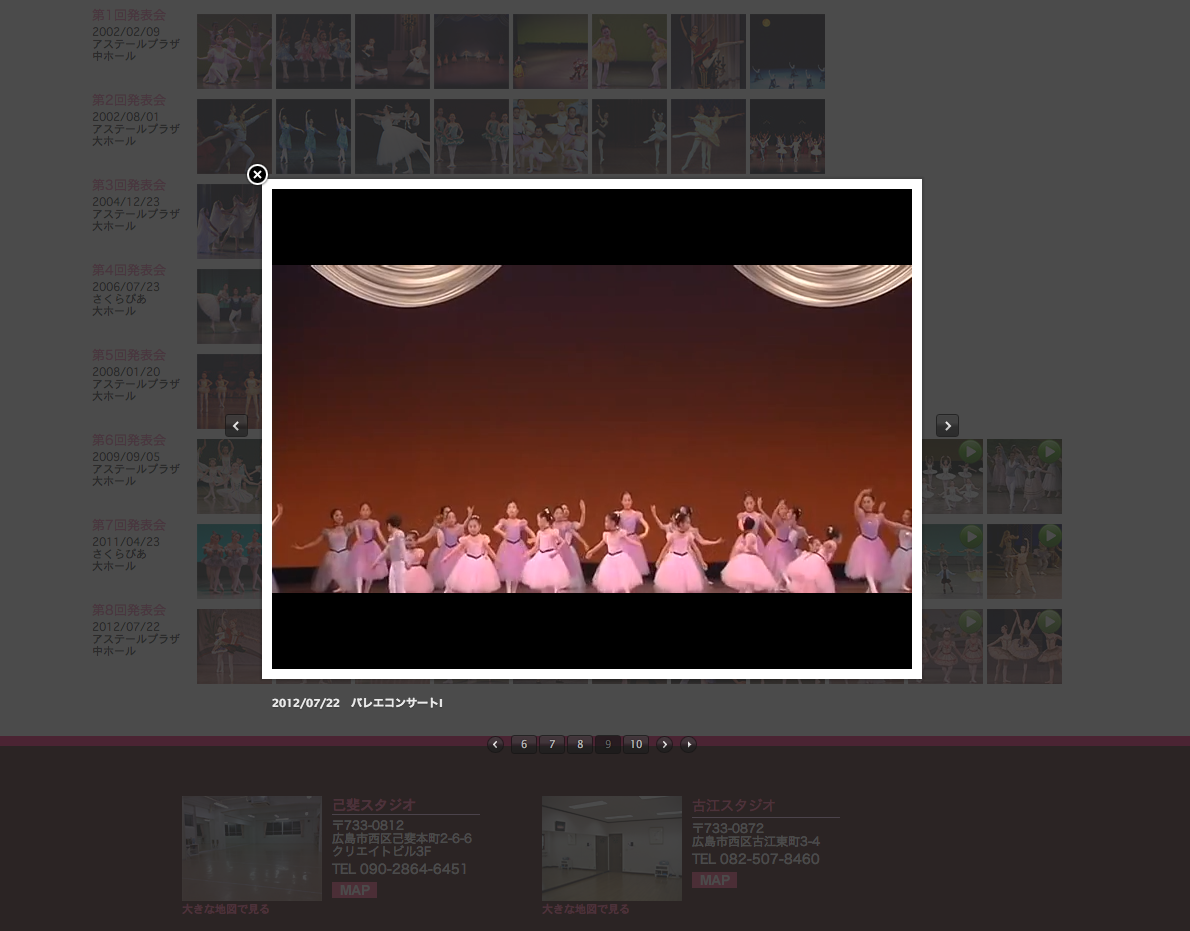Go to next item with right lightbox arrow

947,426
